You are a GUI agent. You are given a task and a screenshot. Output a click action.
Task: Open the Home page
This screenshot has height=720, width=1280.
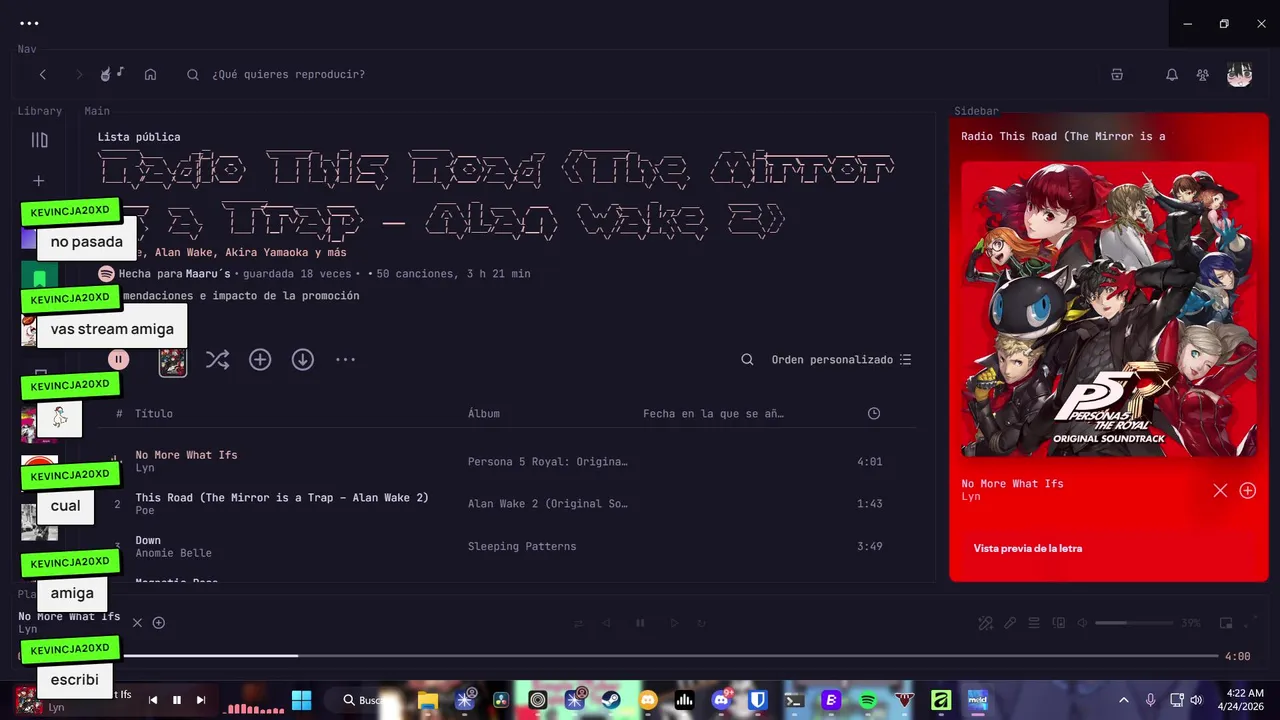(x=150, y=75)
